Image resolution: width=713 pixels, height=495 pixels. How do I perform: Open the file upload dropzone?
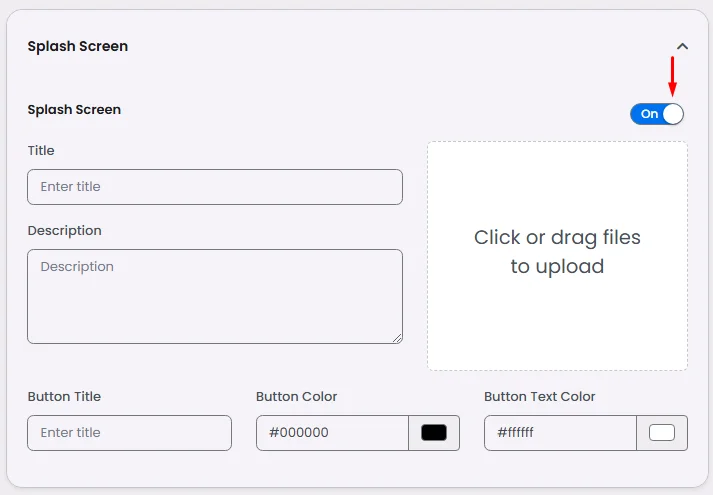(557, 256)
